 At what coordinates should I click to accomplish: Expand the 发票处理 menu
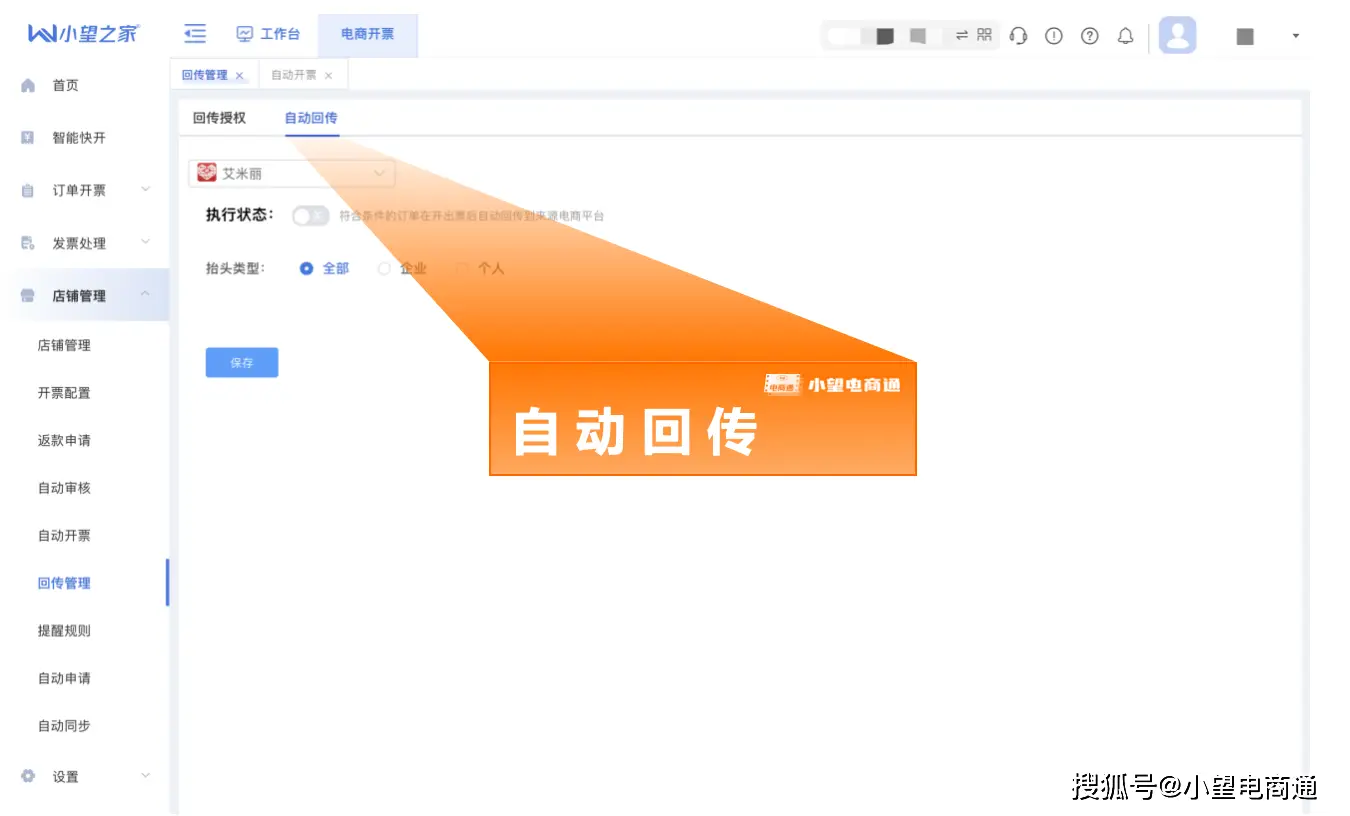pyautogui.click(x=80, y=242)
